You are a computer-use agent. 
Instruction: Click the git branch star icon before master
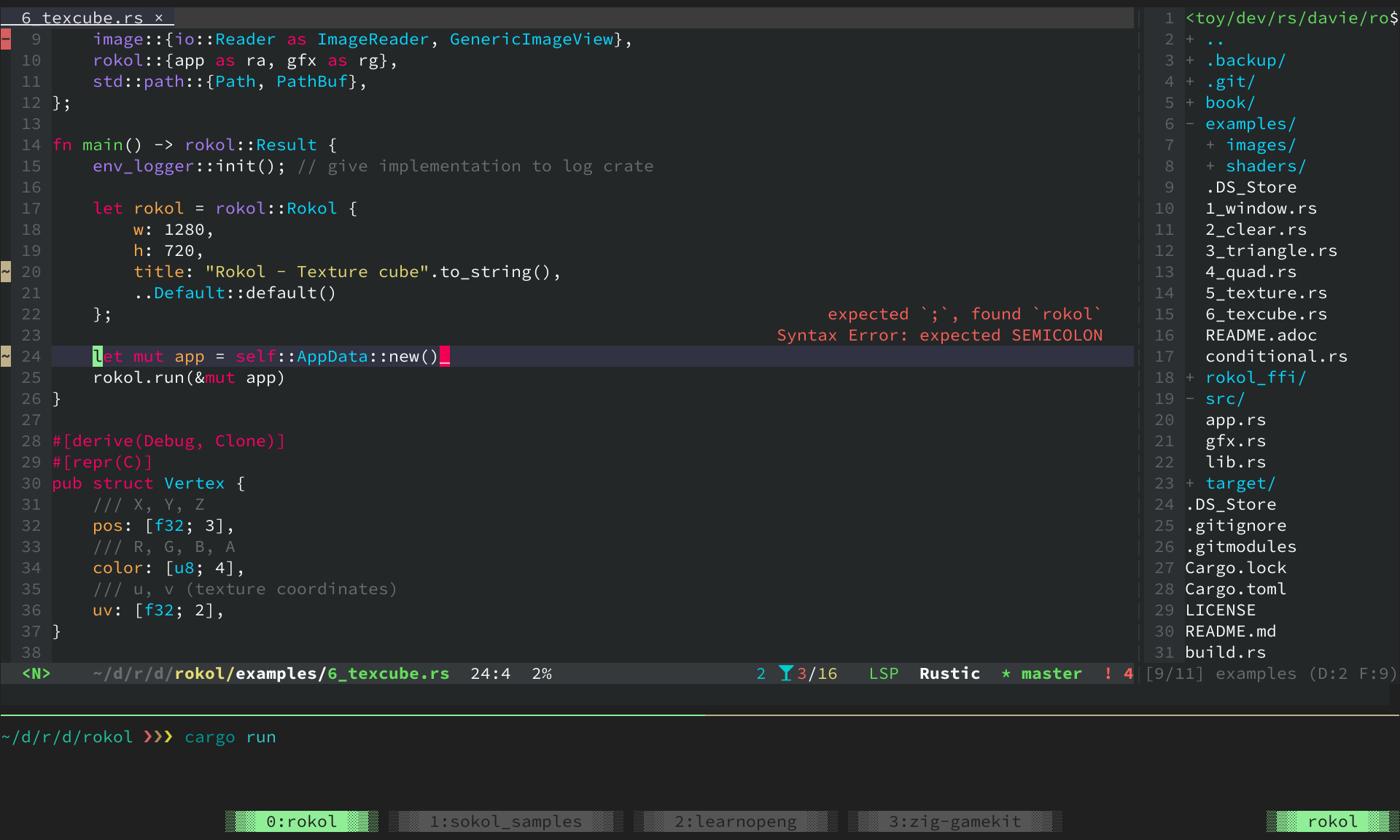[x=1006, y=673]
